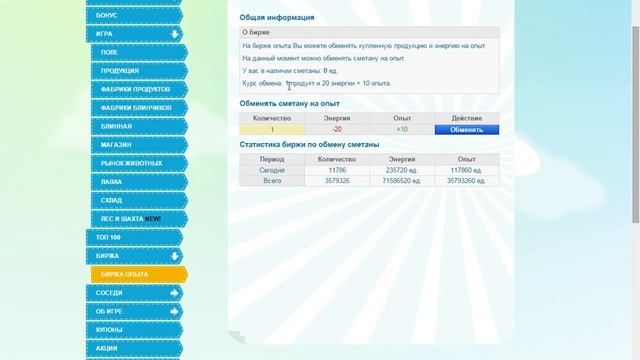Image resolution: width=640 pixels, height=360 pixels.
Task: Open the ПОЛЕ page
Action: coord(139,53)
